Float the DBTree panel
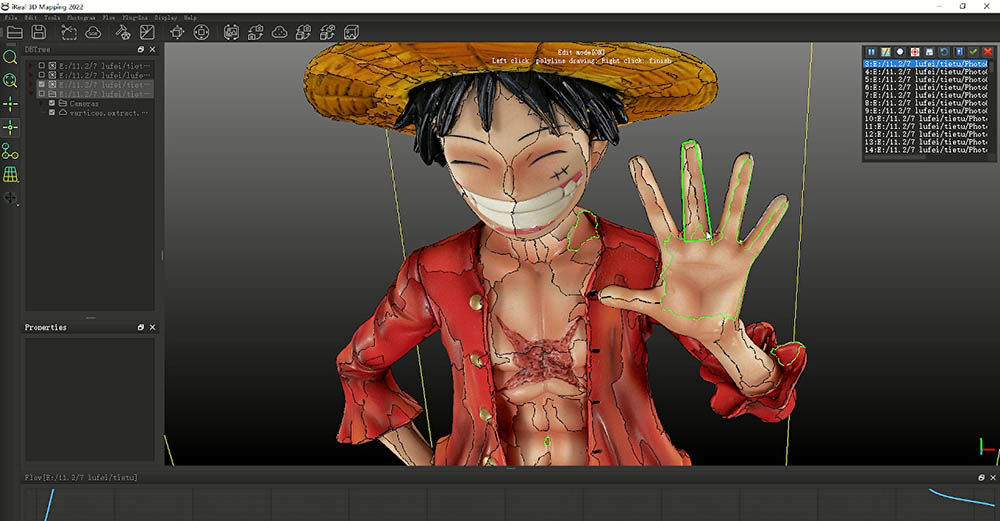 pyautogui.click(x=141, y=49)
